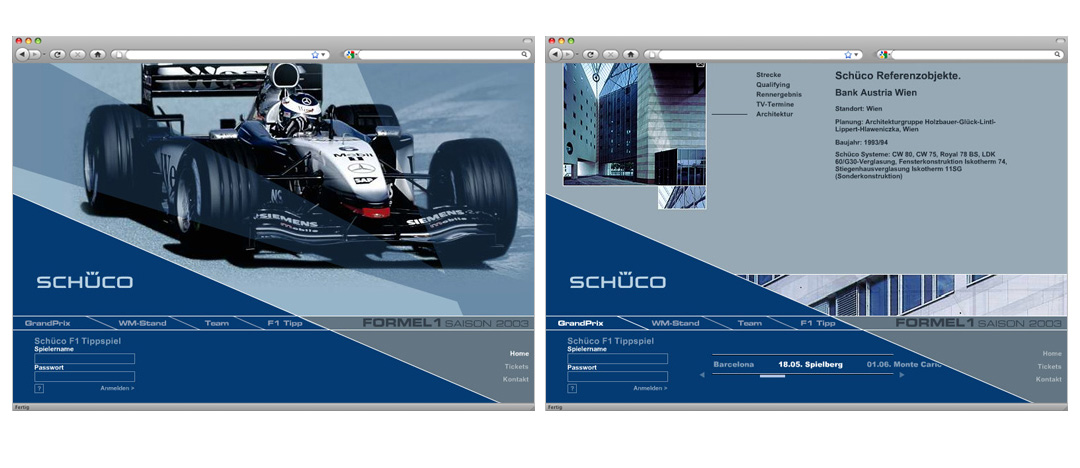
Task: Click the back arrow in the left browser window
Action: 21,54
